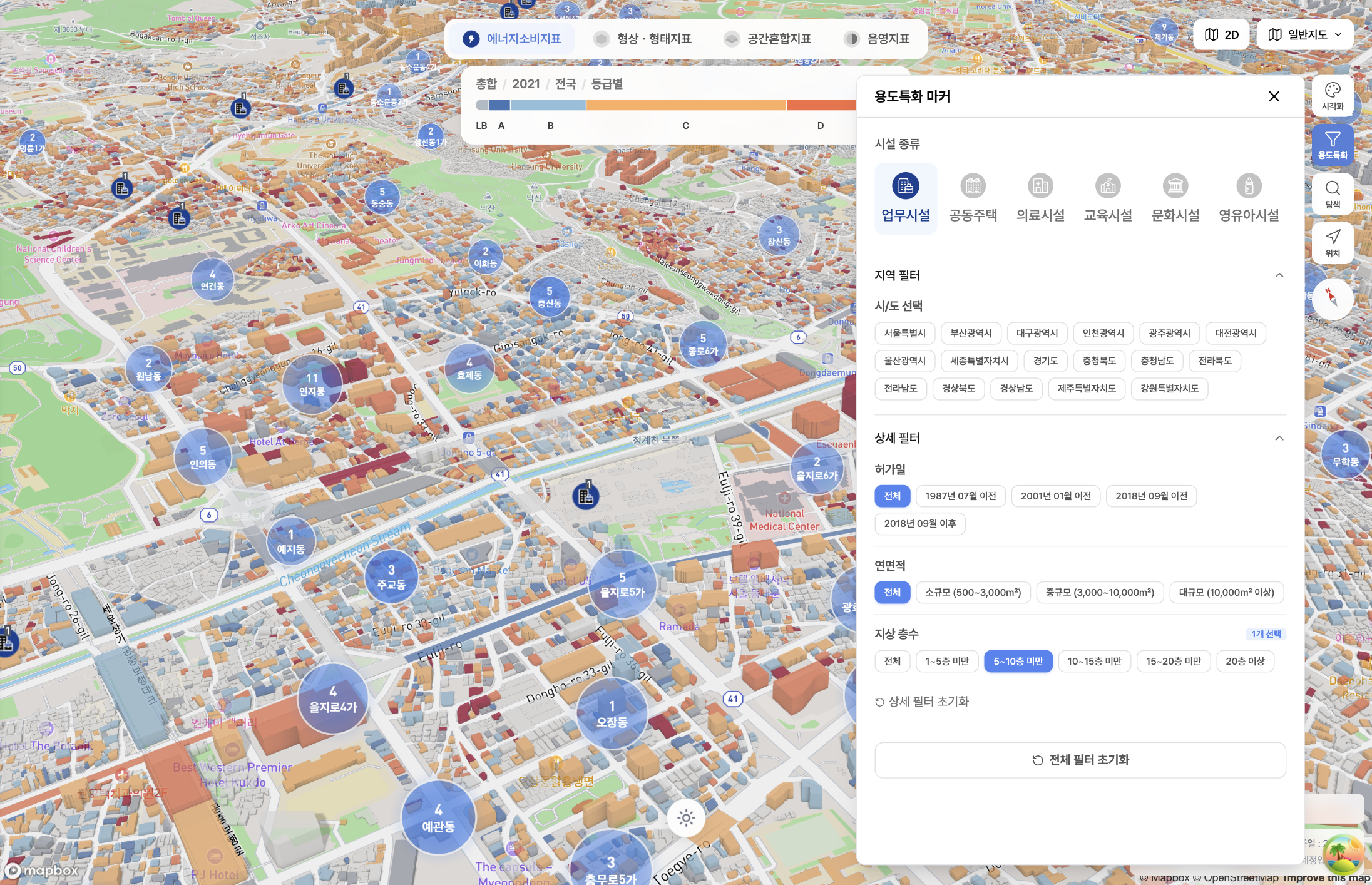Image resolution: width=1372 pixels, height=885 pixels.
Task: Click the office building marker near National Medical Center
Action: [586, 496]
